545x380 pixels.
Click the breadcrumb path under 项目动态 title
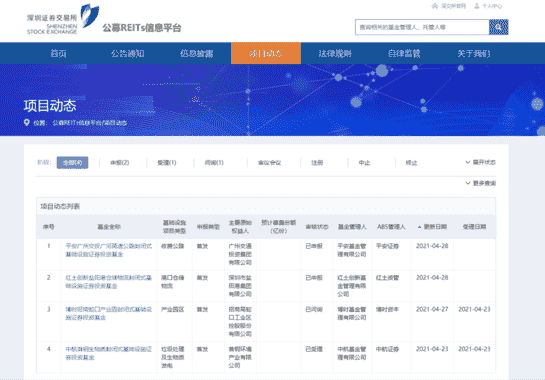pyautogui.click(x=90, y=123)
